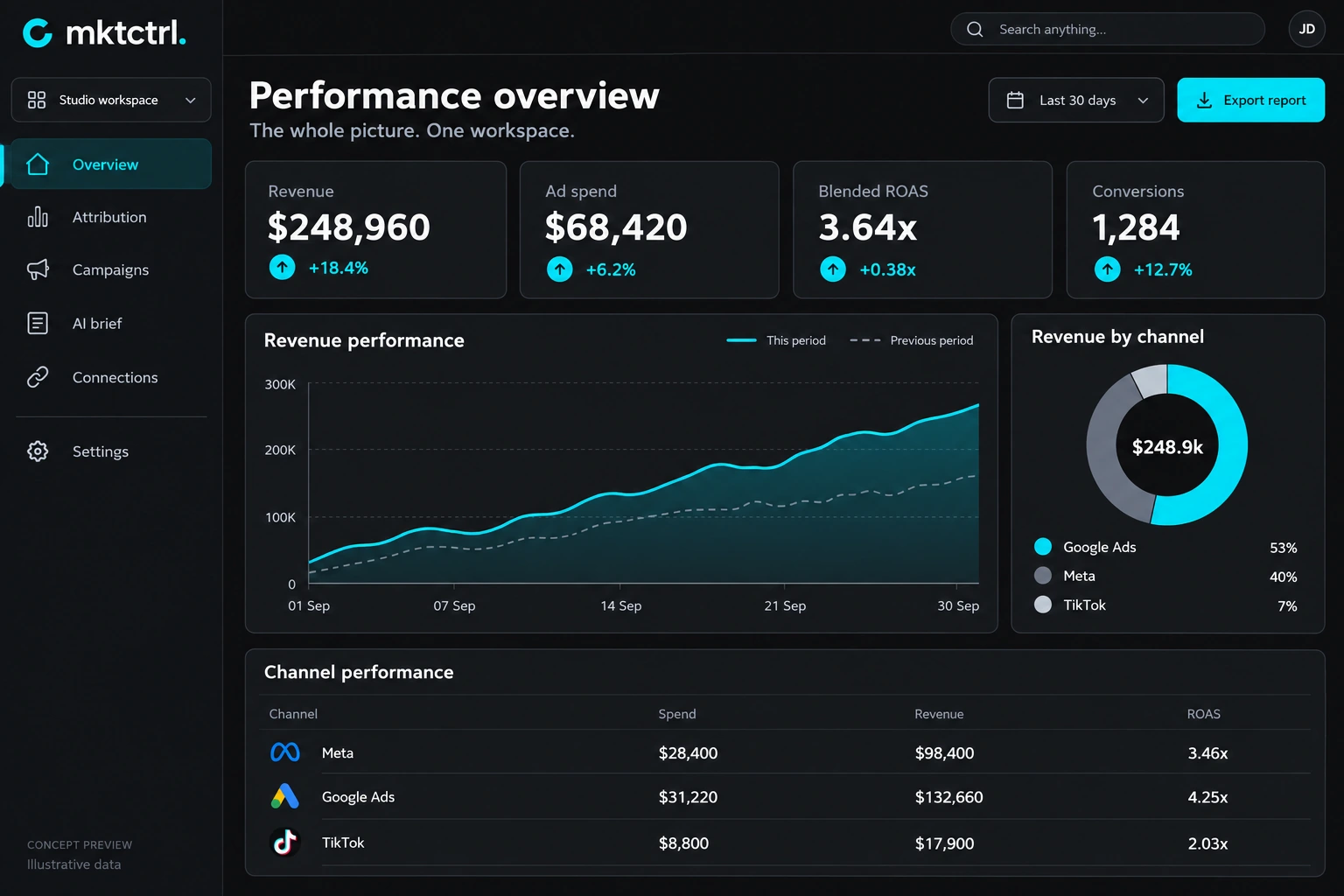This screenshot has height=896, width=1344.
Task: Click the Conversions up-arrow trend icon
Action: coord(1108,269)
